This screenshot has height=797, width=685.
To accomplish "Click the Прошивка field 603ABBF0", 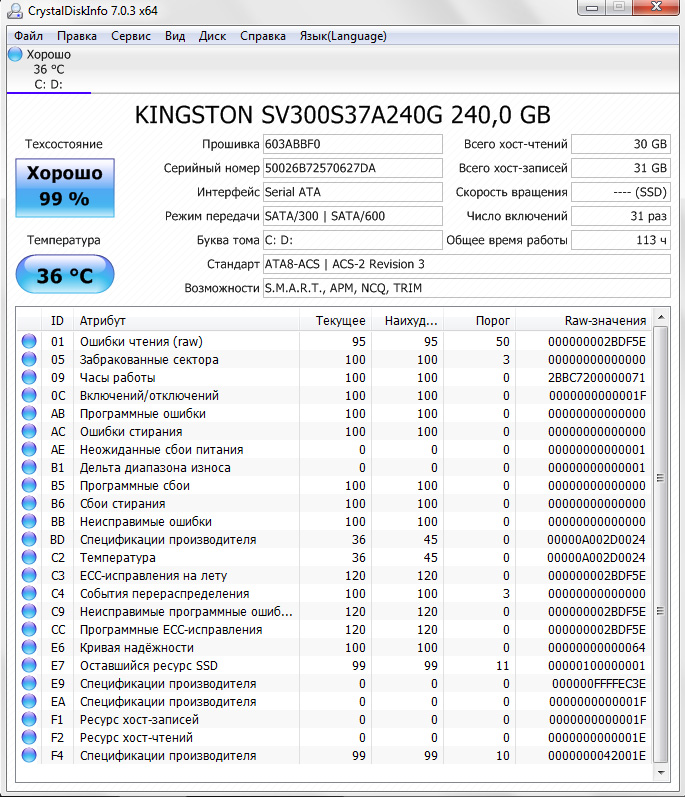I will pyautogui.click(x=353, y=144).
